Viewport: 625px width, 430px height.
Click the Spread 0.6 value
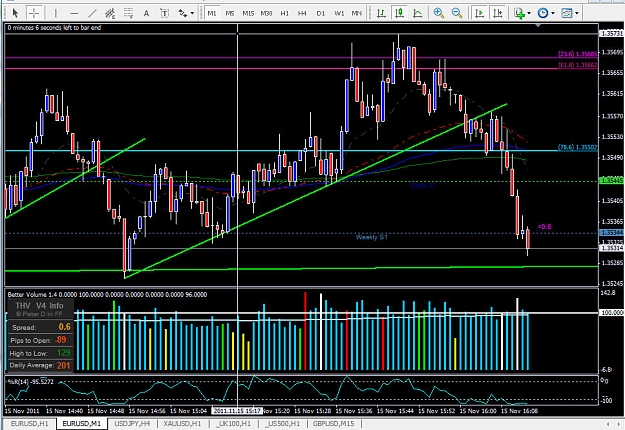point(65,327)
